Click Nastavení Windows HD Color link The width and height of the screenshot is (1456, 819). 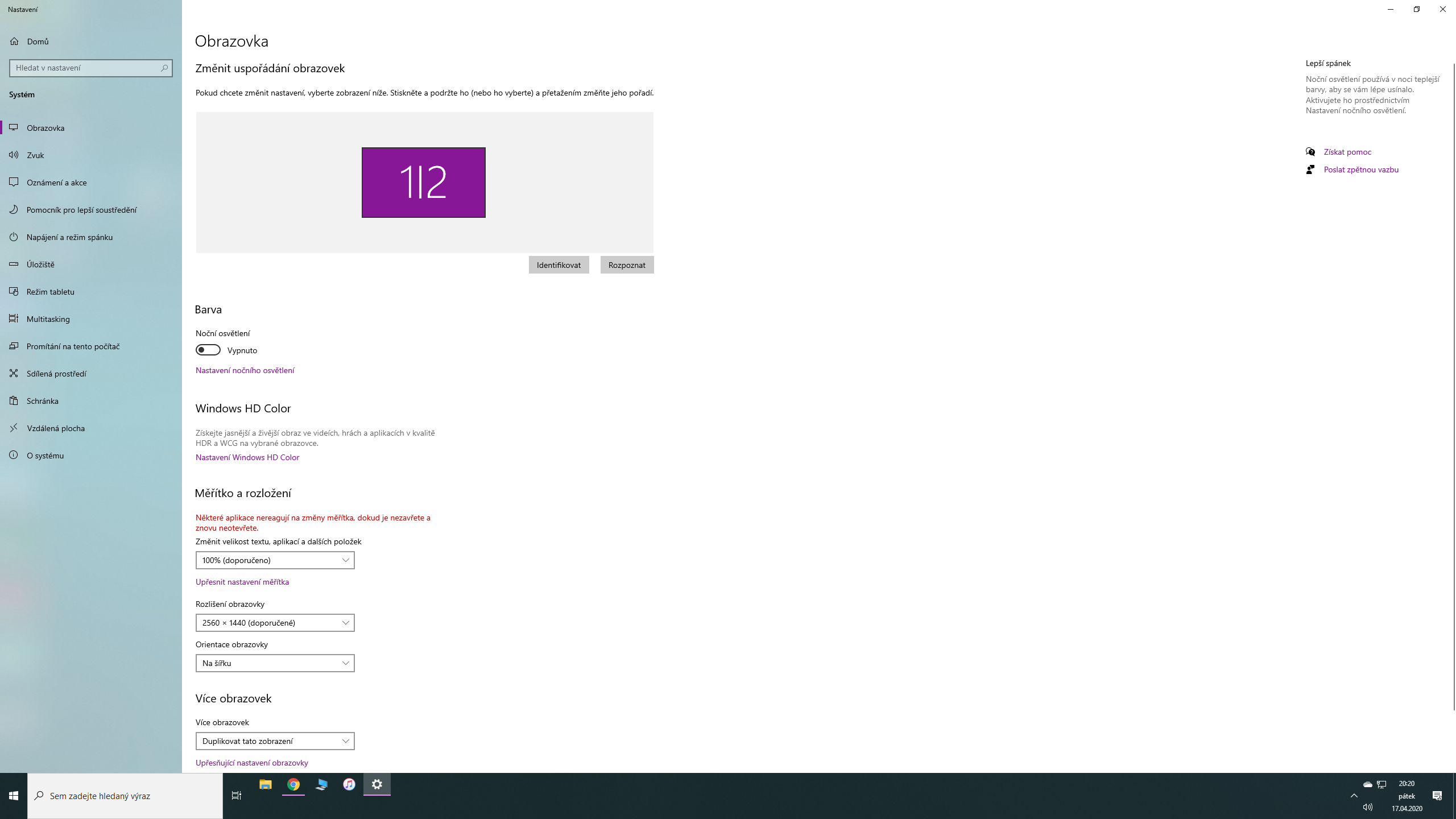247,457
